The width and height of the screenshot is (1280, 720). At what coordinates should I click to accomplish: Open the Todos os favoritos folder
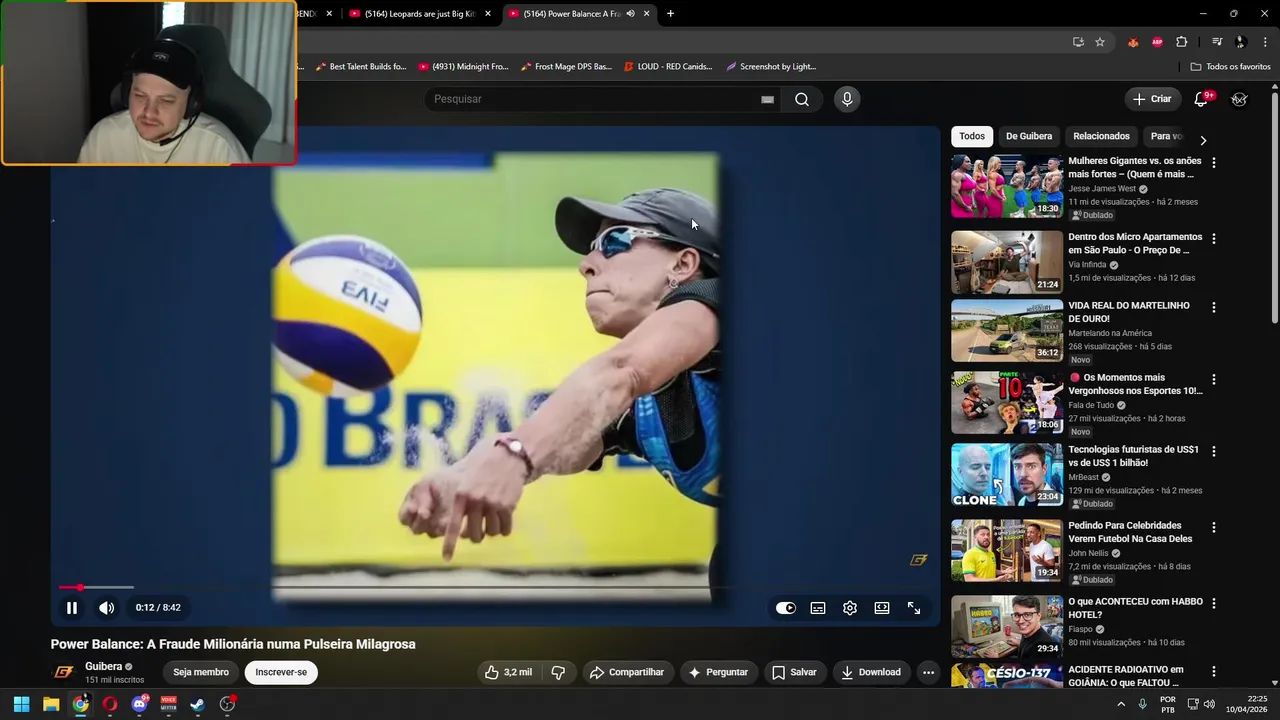pos(1230,67)
